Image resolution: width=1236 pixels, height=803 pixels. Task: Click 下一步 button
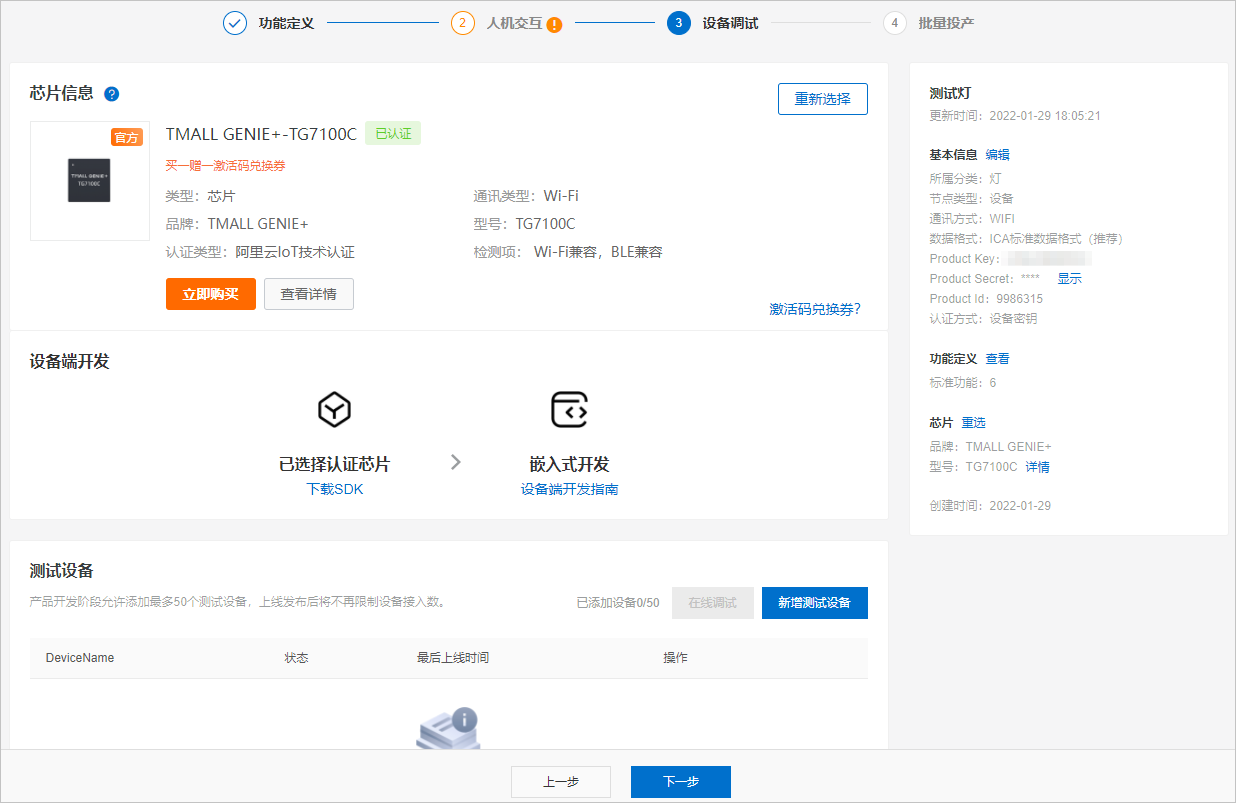(681, 782)
